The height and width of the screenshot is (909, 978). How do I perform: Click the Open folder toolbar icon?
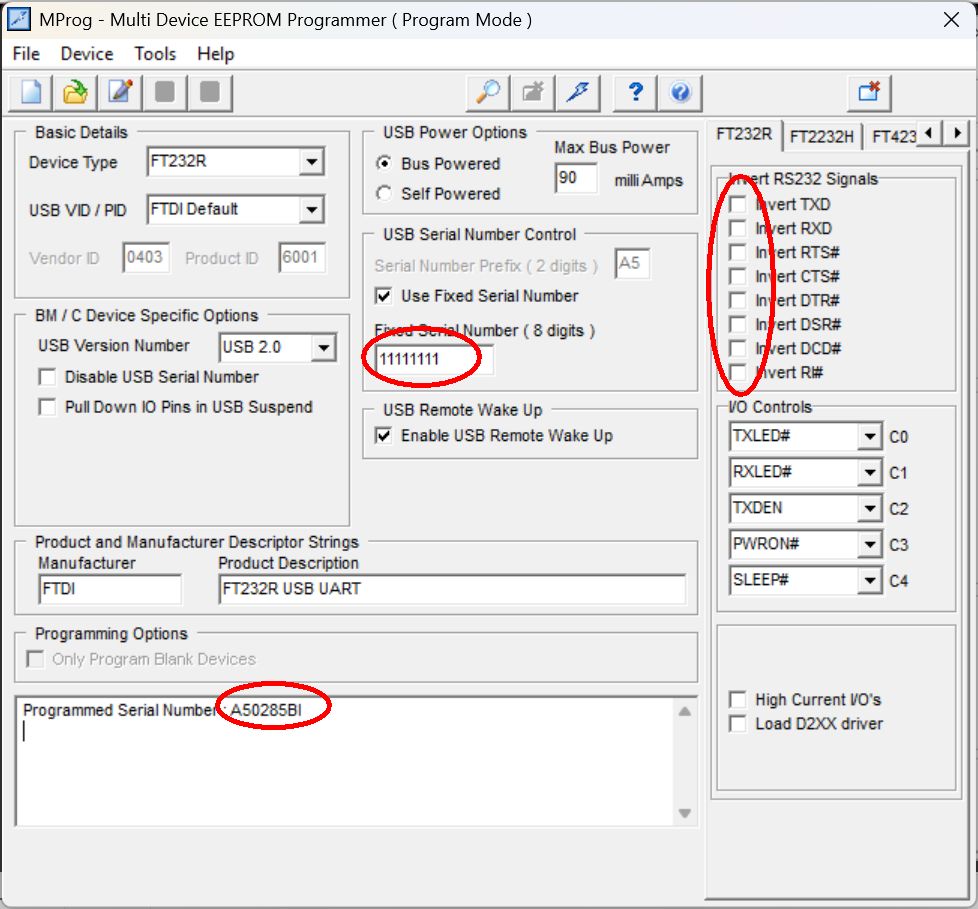75,93
